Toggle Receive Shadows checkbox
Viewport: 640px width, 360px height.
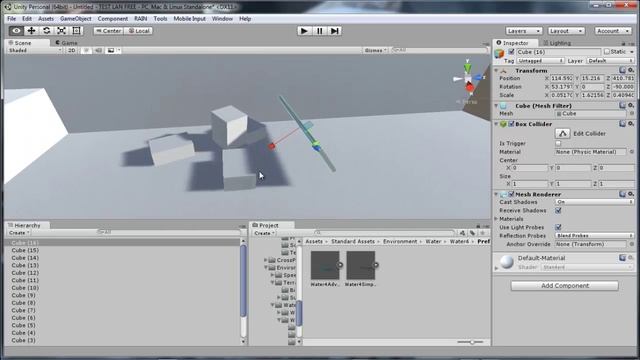tap(558, 211)
